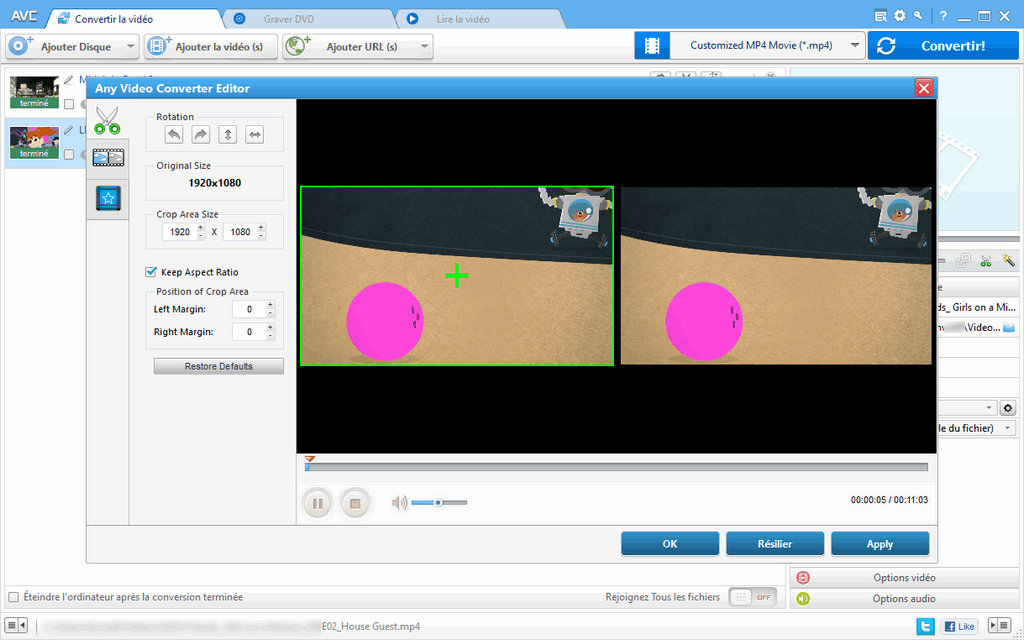Flip video vertically
Image resolution: width=1024 pixels, height=640 pixels.
tap(227, 135)
